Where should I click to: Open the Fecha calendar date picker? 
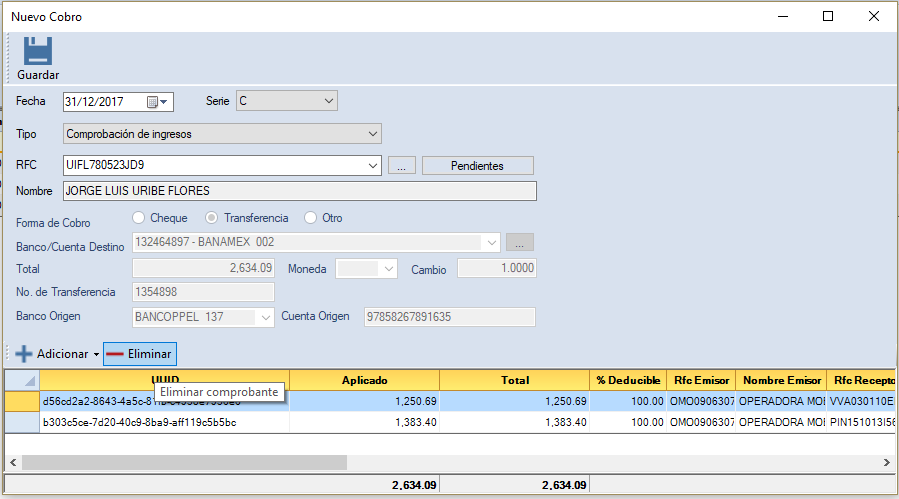pyautogui.click(x=158, y=101)
